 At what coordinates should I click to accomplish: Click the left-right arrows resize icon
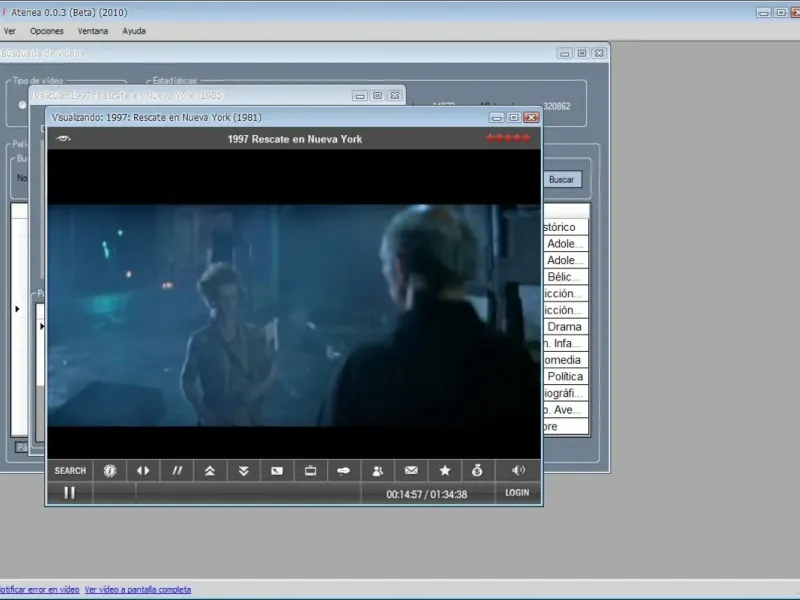pyautogui.click(x=143, y=470)
